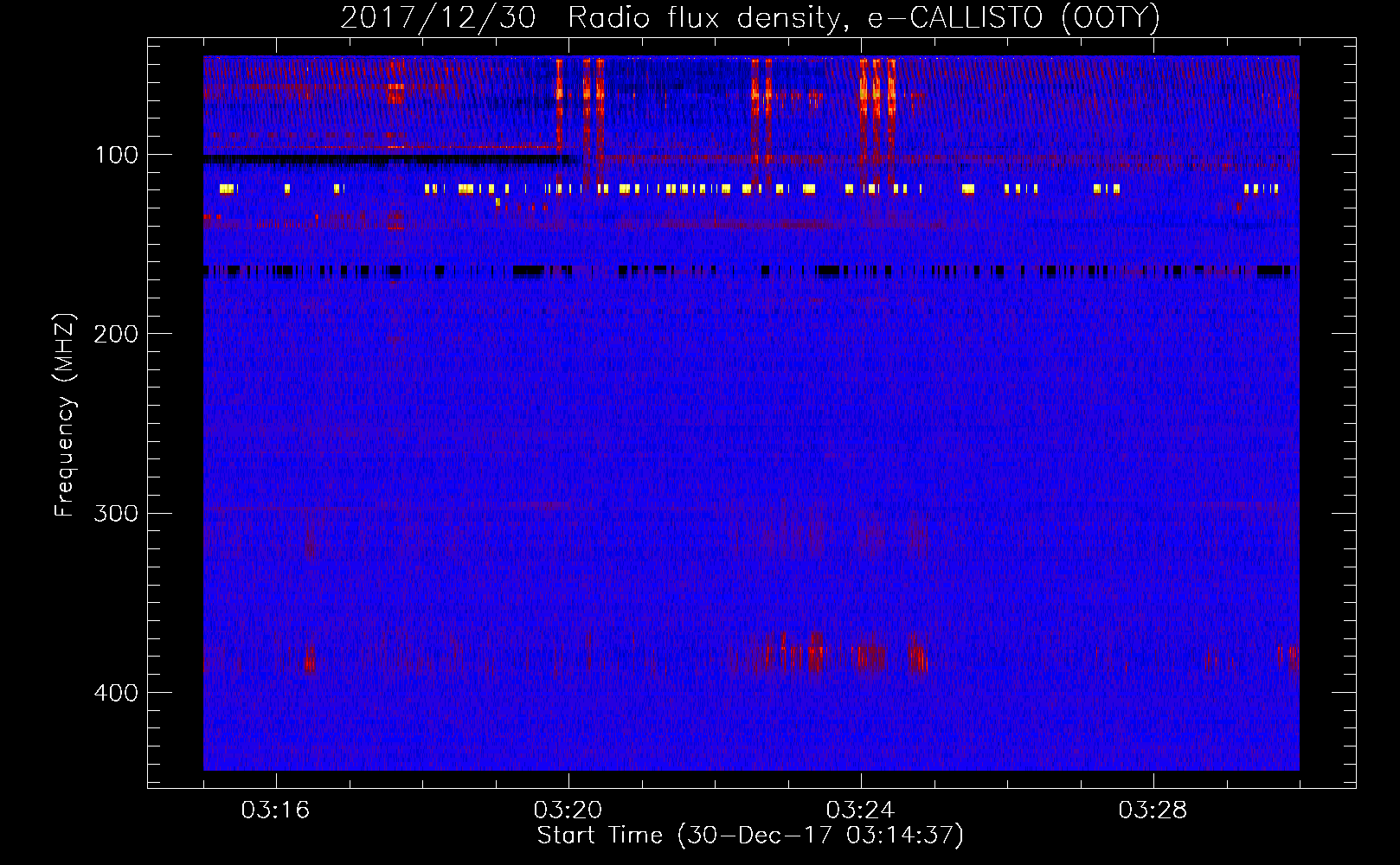Click the 'Start Time (30-Dec-17 03:14:37)' label
The image size is (1400, 865).
click(x=750, y=836)
